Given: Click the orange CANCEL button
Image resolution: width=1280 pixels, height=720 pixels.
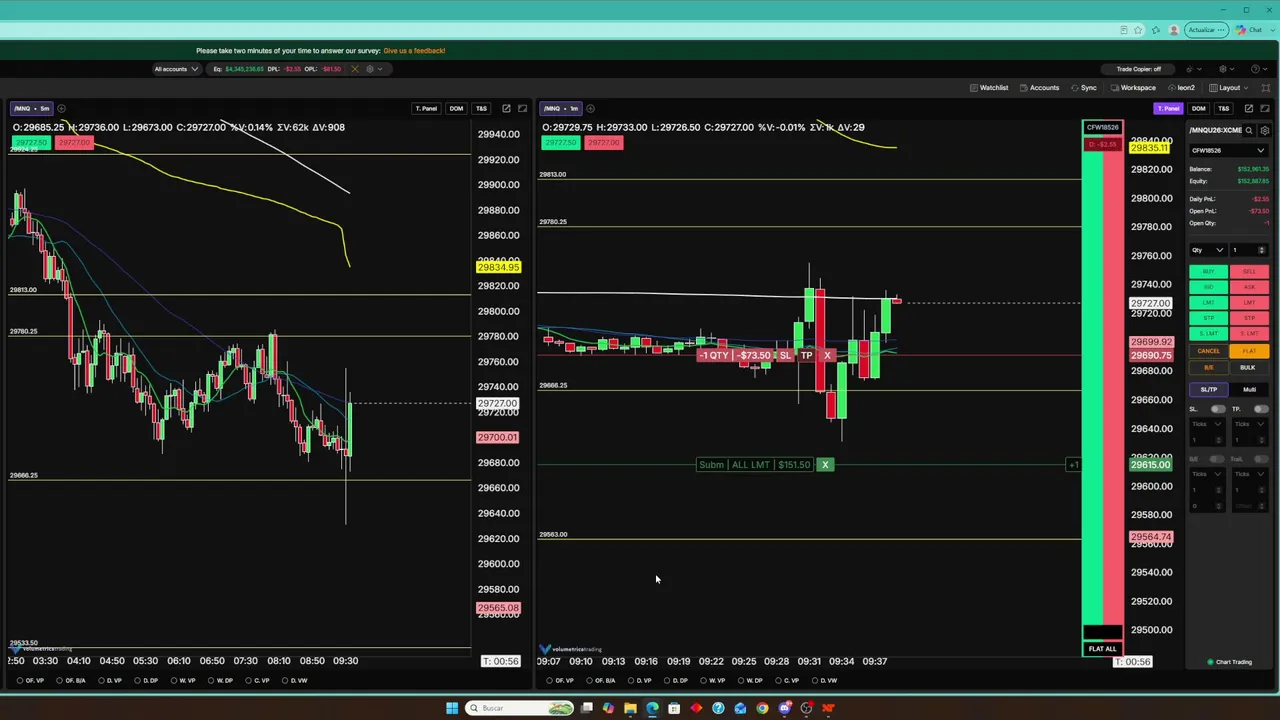Looking at the screenshot, I should 1208,351.
